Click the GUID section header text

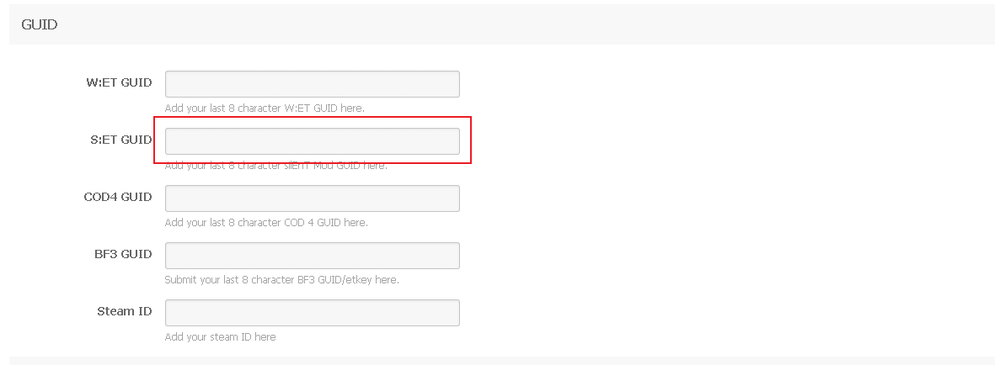40,25
